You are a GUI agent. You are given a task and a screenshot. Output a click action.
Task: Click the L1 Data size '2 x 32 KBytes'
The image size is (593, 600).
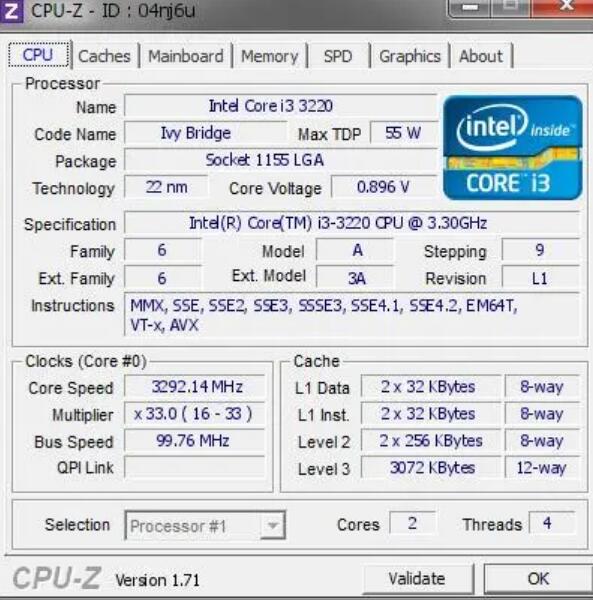point(431,386)
